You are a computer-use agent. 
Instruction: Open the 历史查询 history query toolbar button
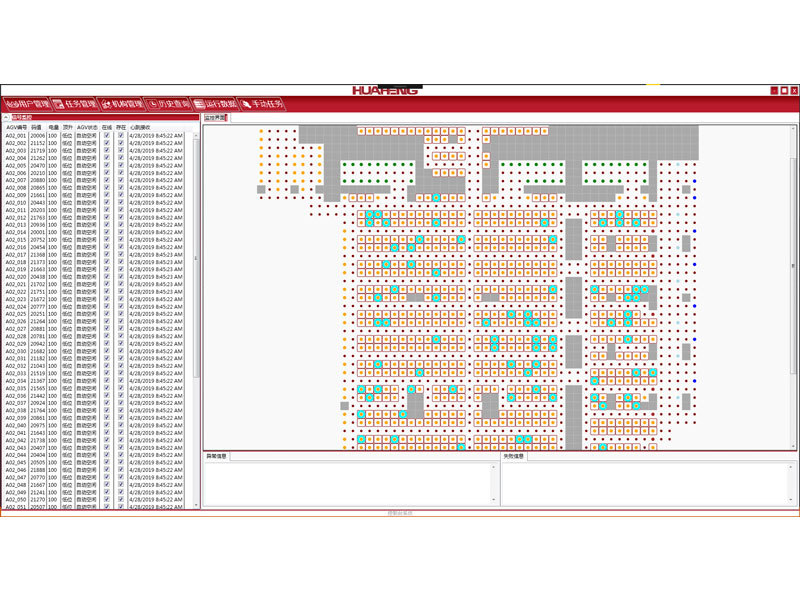(x=167, y=103)
